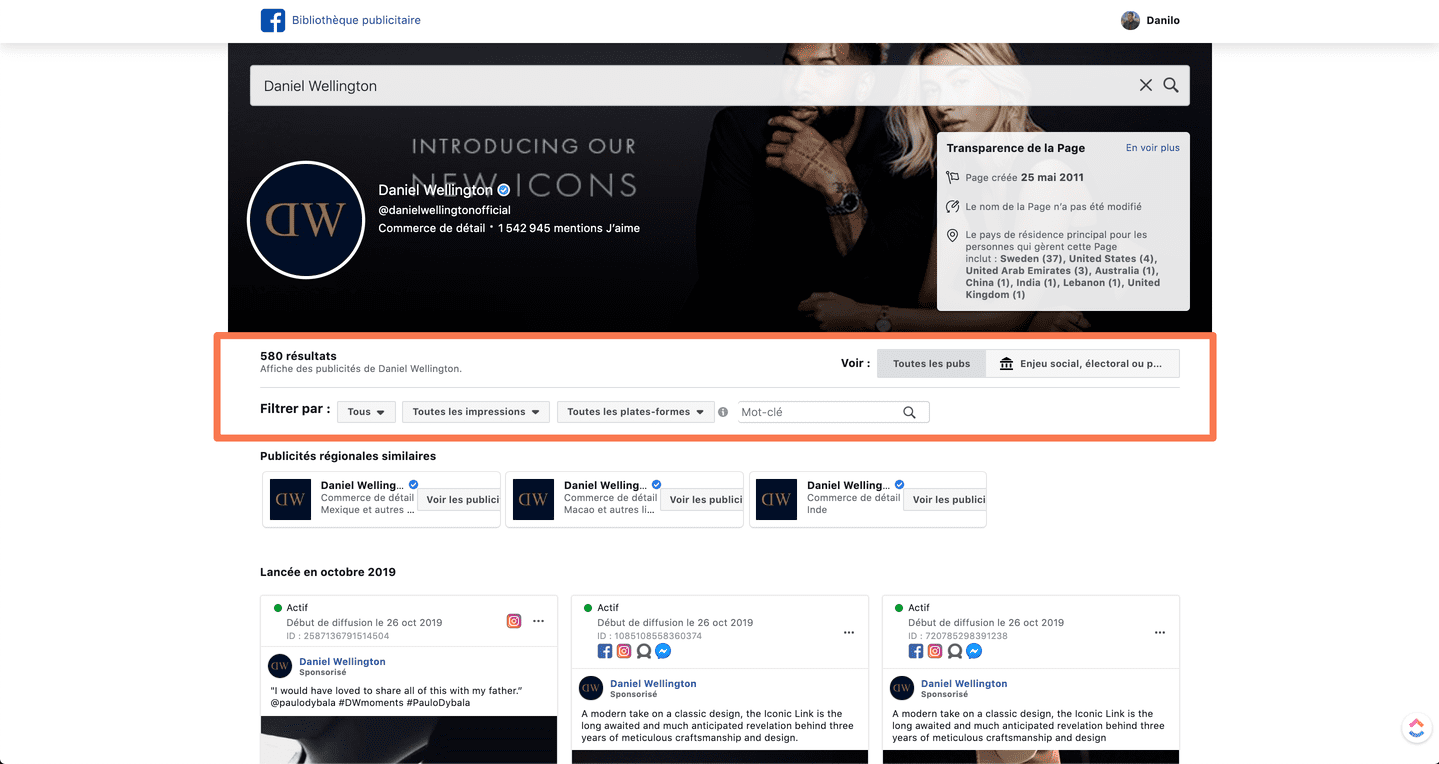1439x764 pixels.
Task: Click the ClickUp extension icon at bottom right
Action: click(x=1416, y=729)
